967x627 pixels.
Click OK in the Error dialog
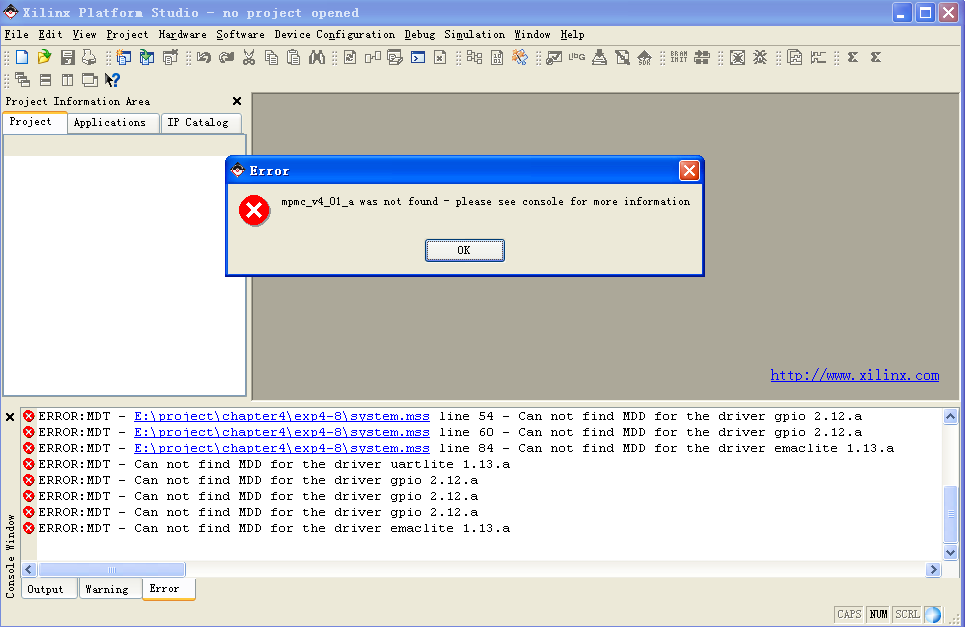point(464,250)
